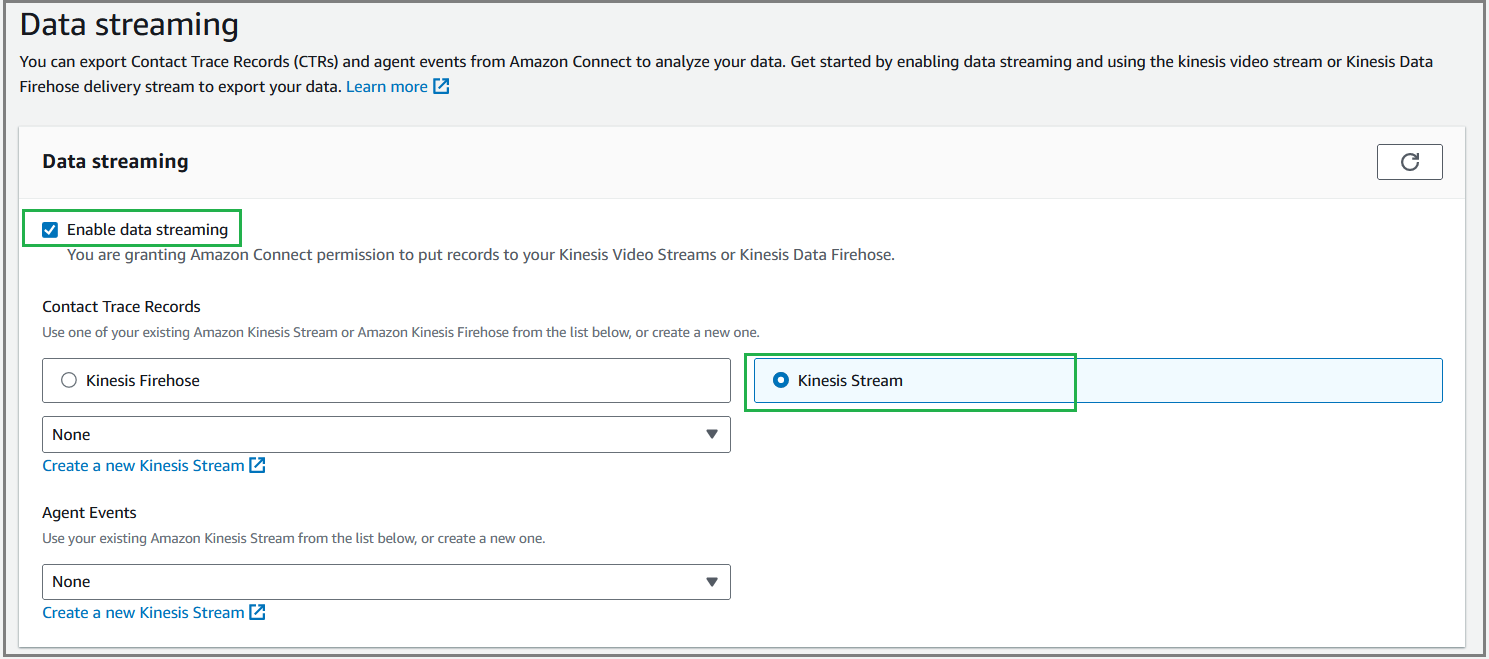This screenshot has height=659, width=1489.
Task: Click the 'Use your existing Amazon Kinesis Stream' hint
Action: (x=293, y=538)
